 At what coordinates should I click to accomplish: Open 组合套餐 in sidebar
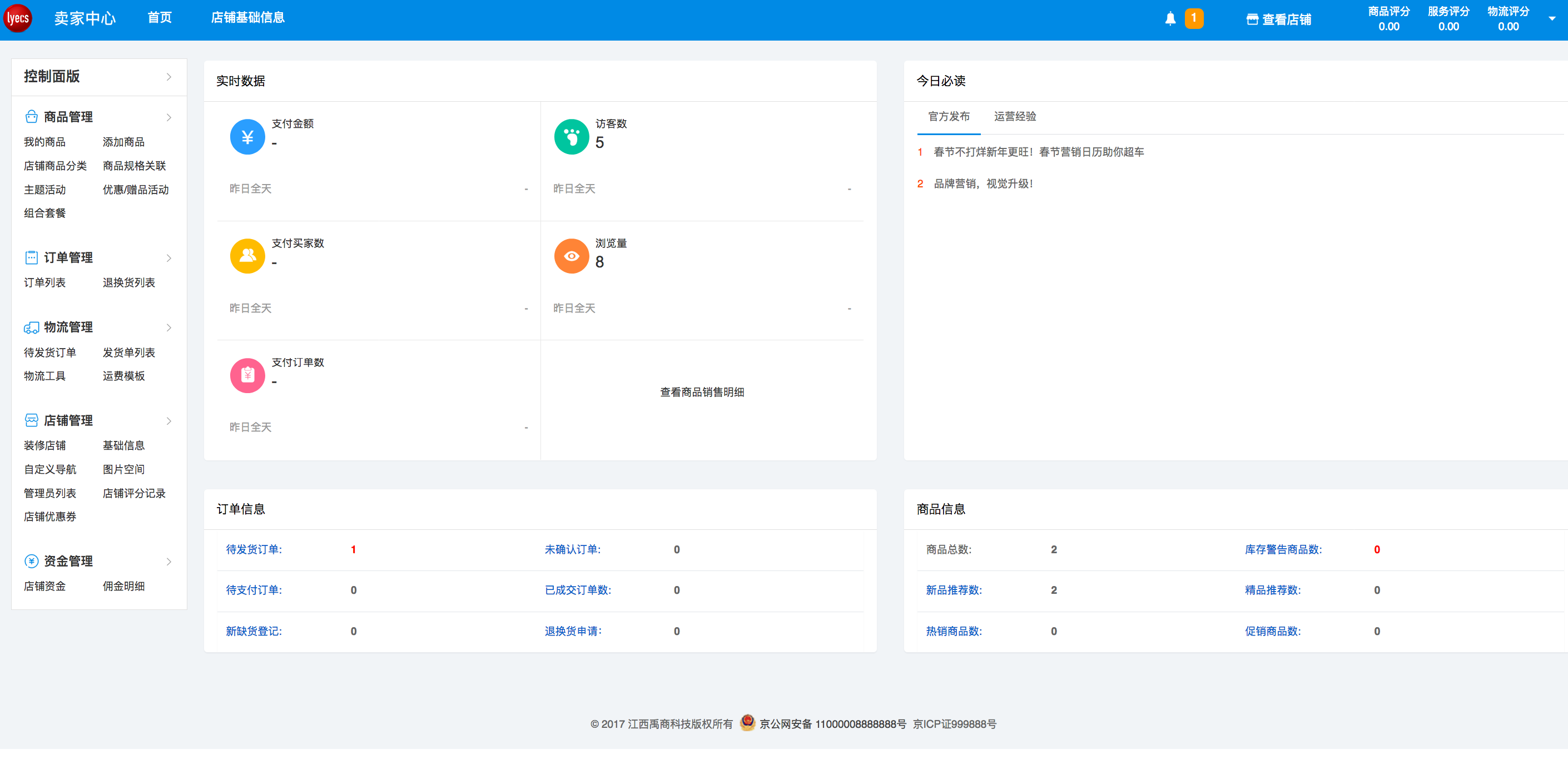(x=44, y=213)
